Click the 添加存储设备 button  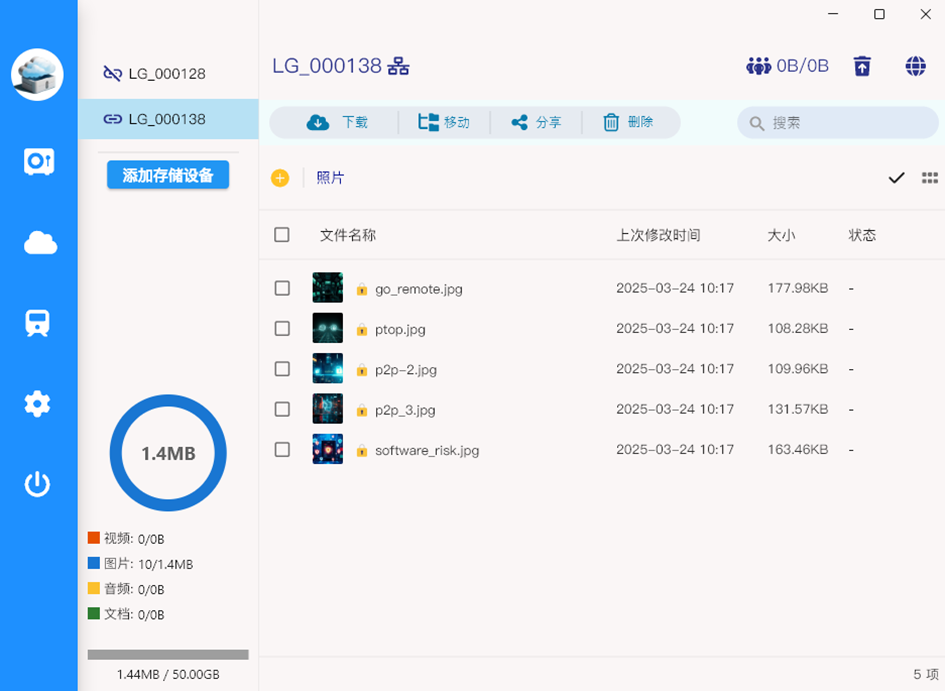point(168,175)
